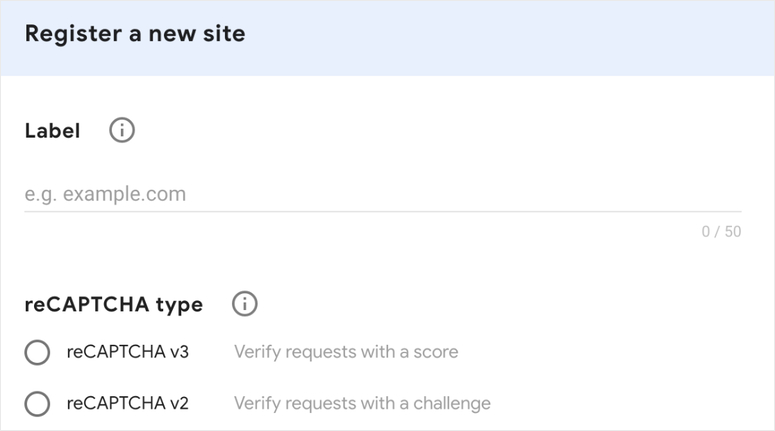Open the info icon beside Label
Image resolution: width=775 pixels, height=431 pixels.
(x=122, y=130)
